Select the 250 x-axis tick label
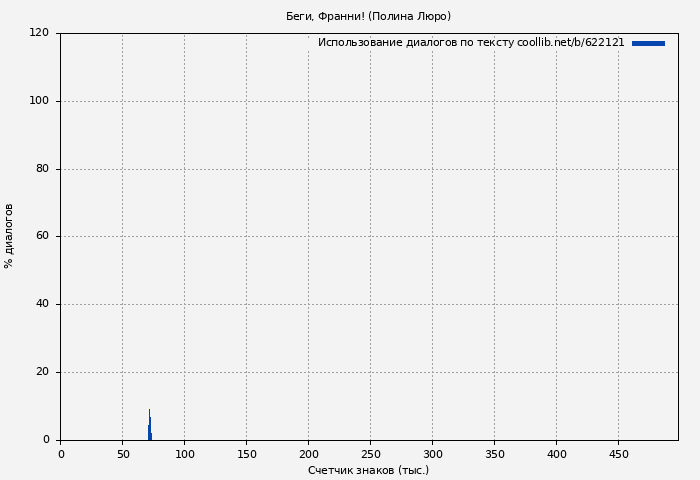This screenshot has width=700, height=480. (370, 454)
